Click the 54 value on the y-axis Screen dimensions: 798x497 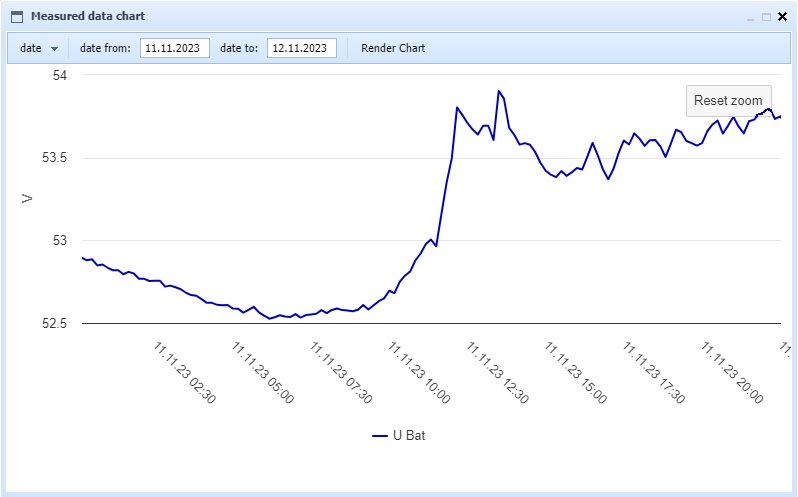tap(60, 75)
